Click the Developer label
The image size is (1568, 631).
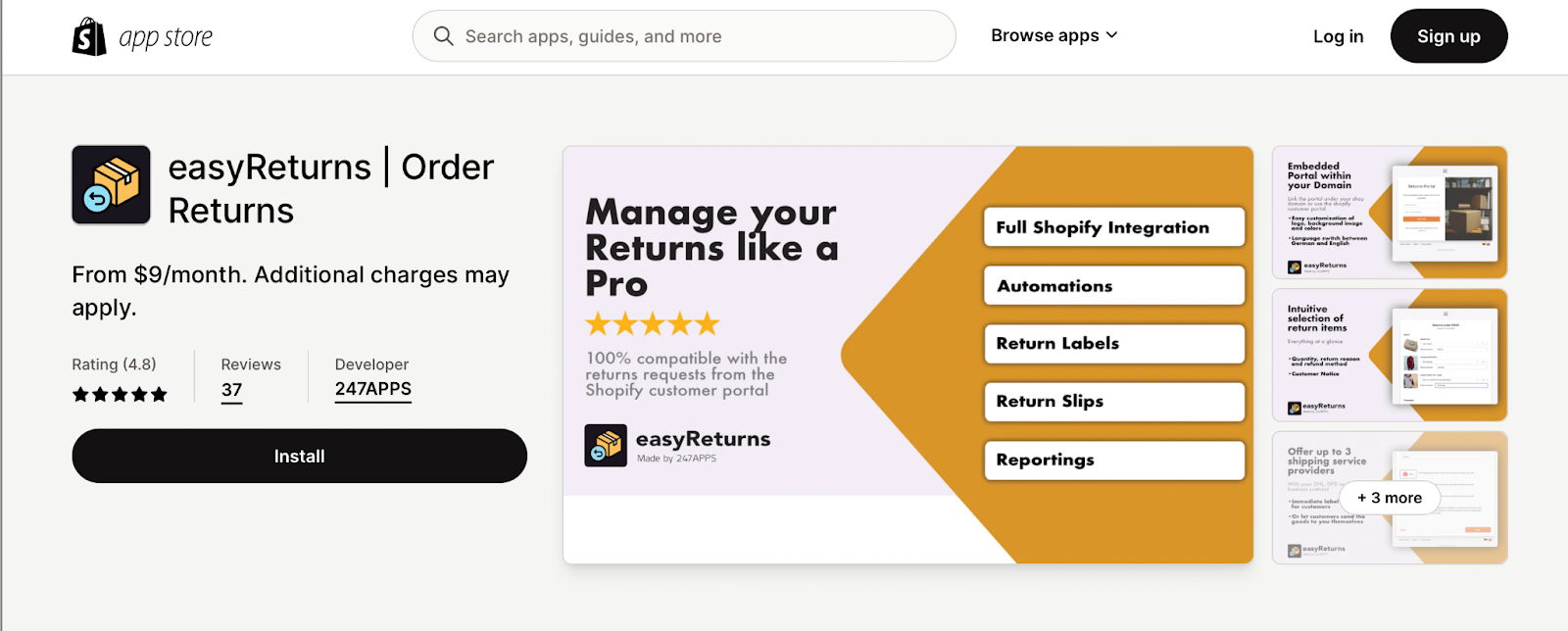coord(371,364)
